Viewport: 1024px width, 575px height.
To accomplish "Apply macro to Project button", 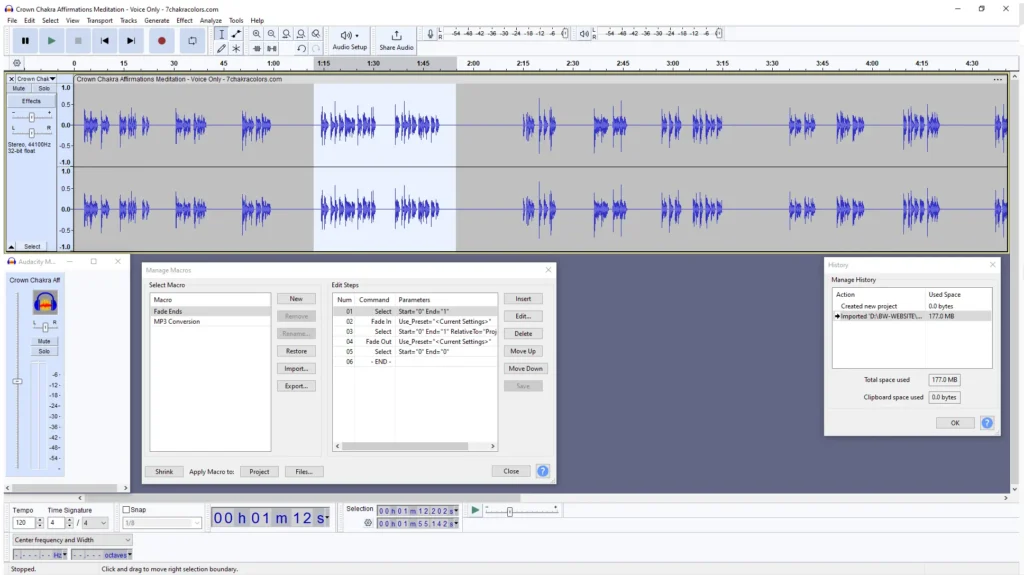I will [259, 471].
